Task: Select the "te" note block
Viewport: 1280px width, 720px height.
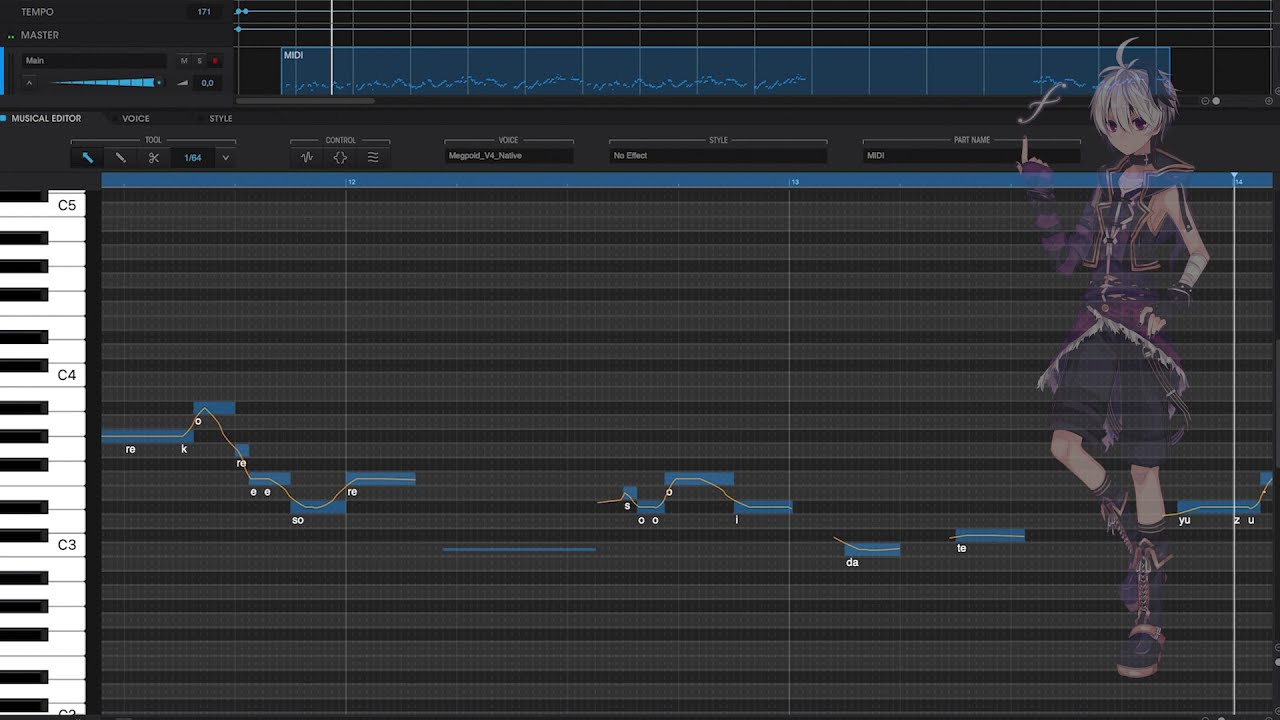Action: click(x=990, y=535)
